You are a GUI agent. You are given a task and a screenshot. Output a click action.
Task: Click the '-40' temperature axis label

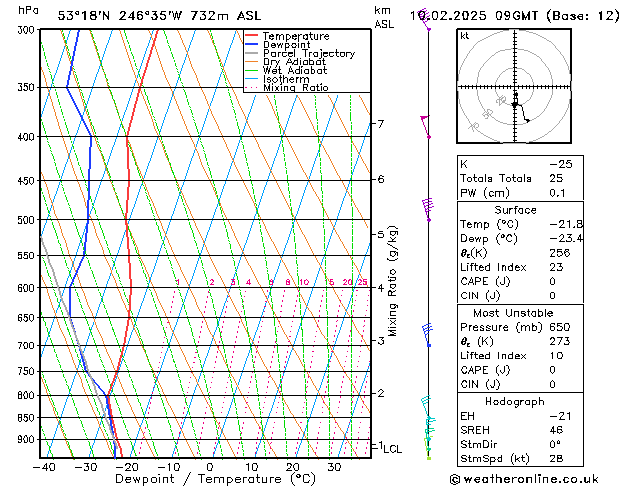(44, 467)
